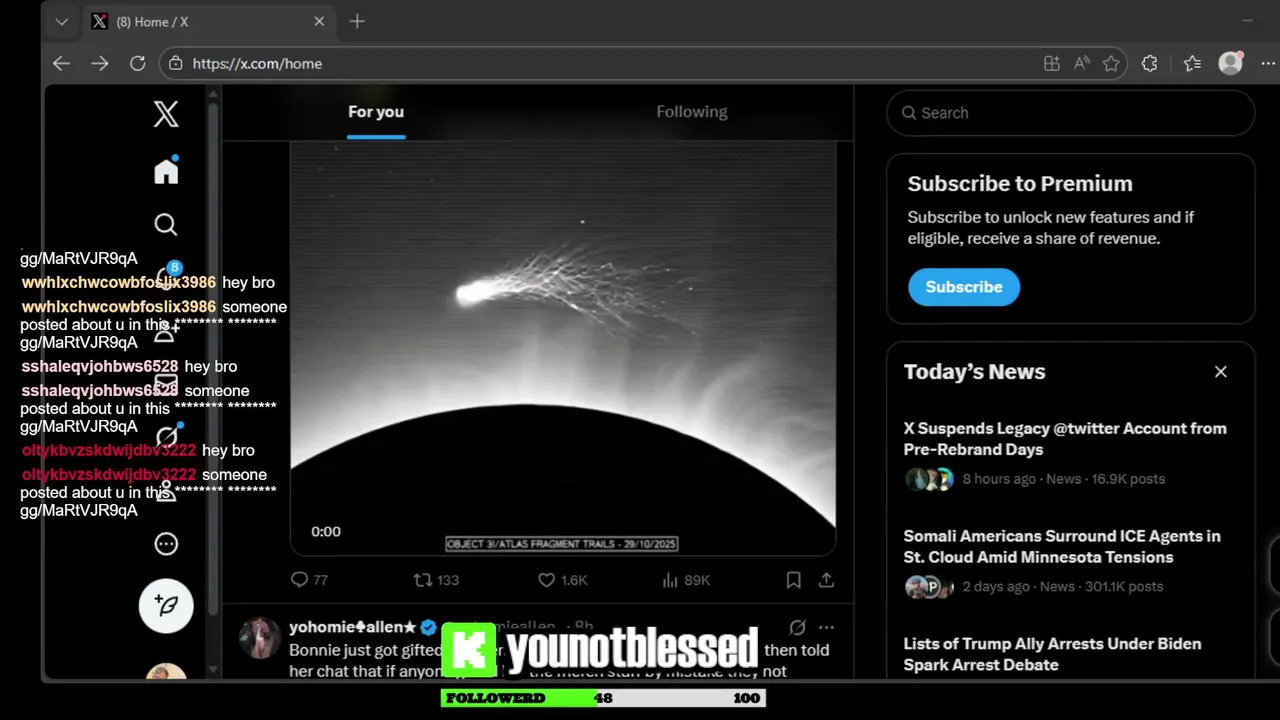Close the Home / X browser tab
The image size is (1280, 720).
click(319, 21)
